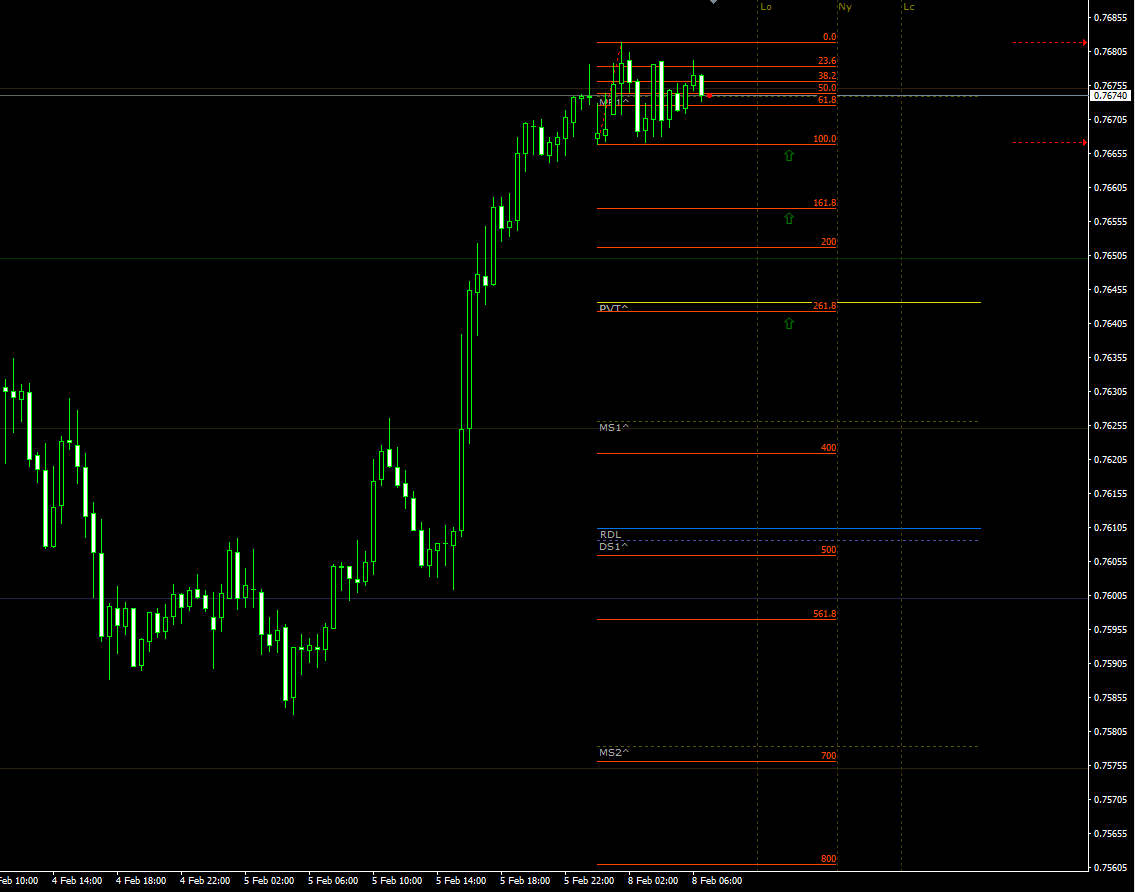1135x892 pixels.
Task: Select the RDL label above the blue line
Action: click(609, 534)
